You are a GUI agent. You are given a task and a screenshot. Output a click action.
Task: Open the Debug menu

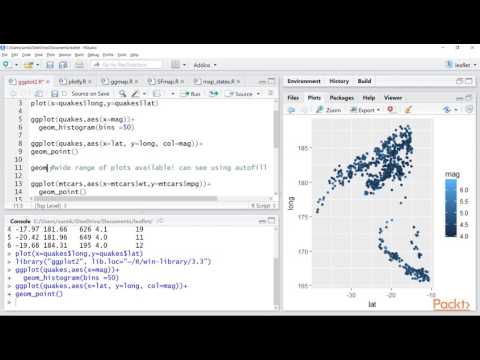[93, 55]
